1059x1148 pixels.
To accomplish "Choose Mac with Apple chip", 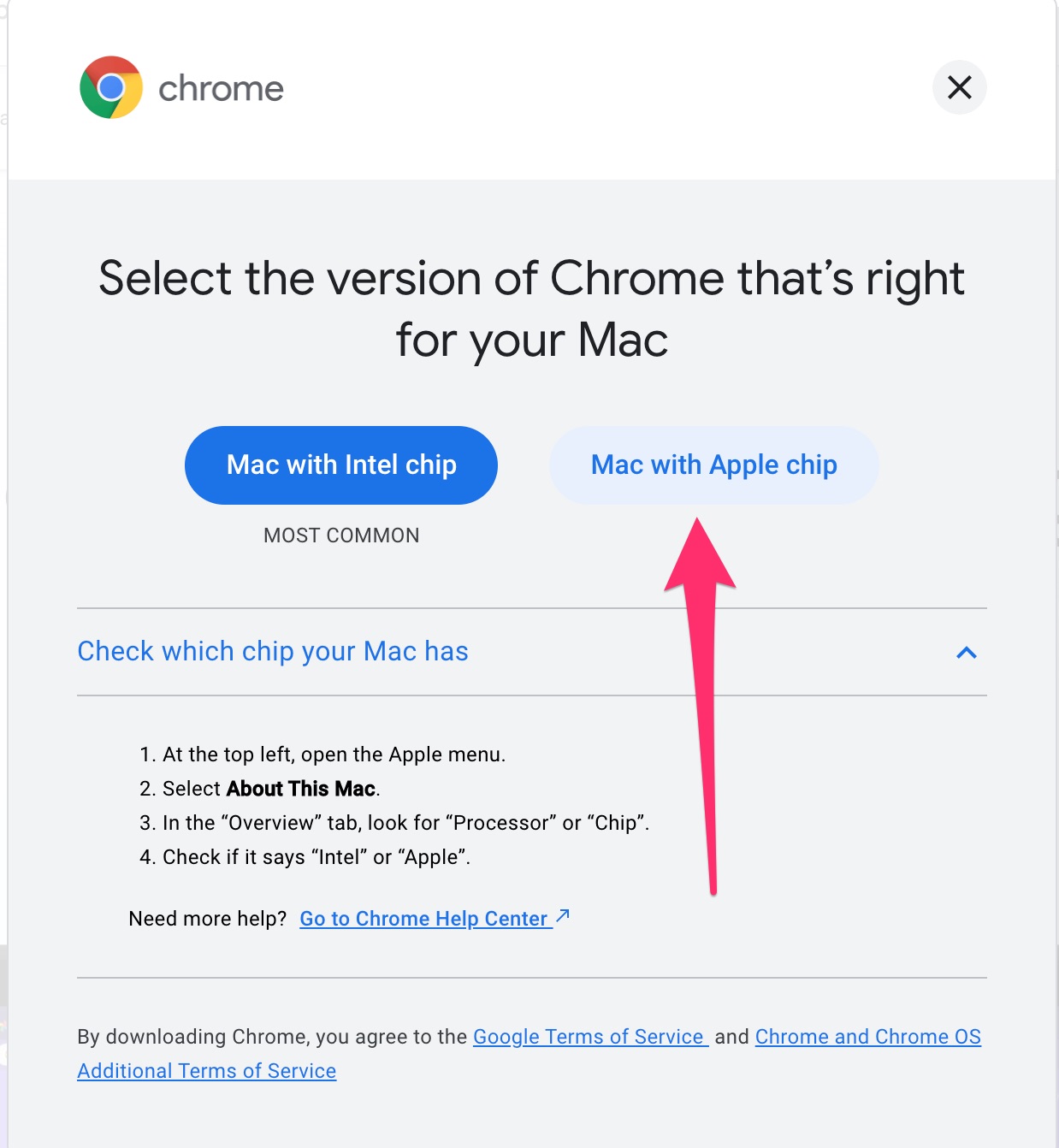I will [713, 465].
